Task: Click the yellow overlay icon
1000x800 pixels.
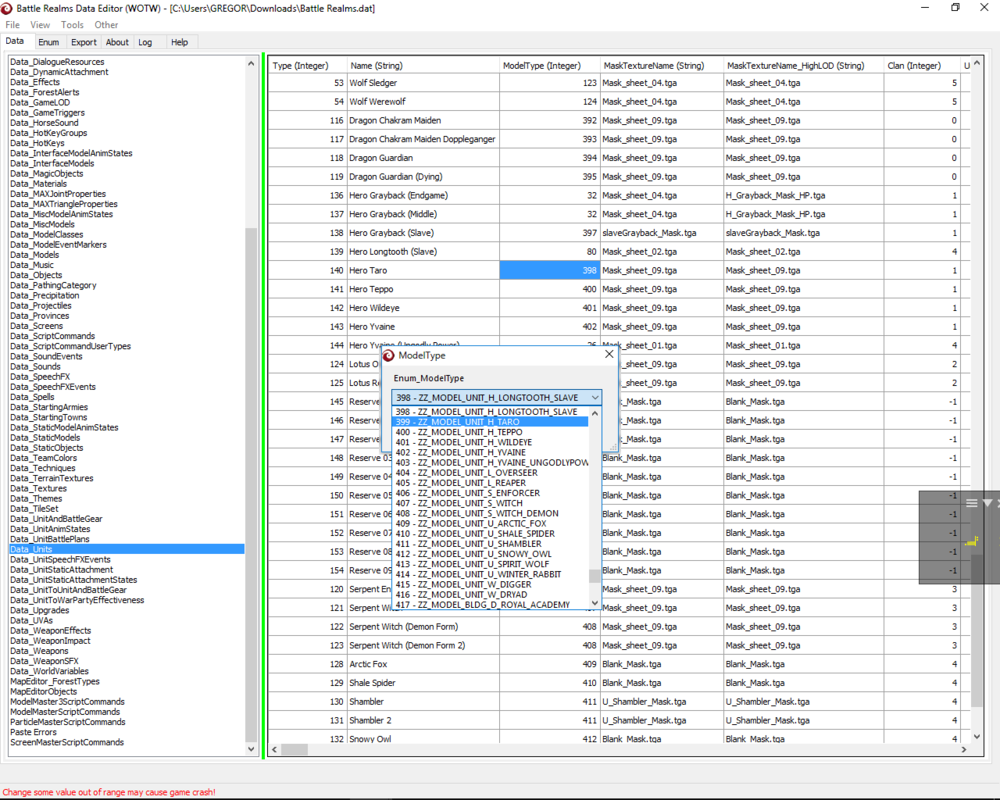Action: 972,542
